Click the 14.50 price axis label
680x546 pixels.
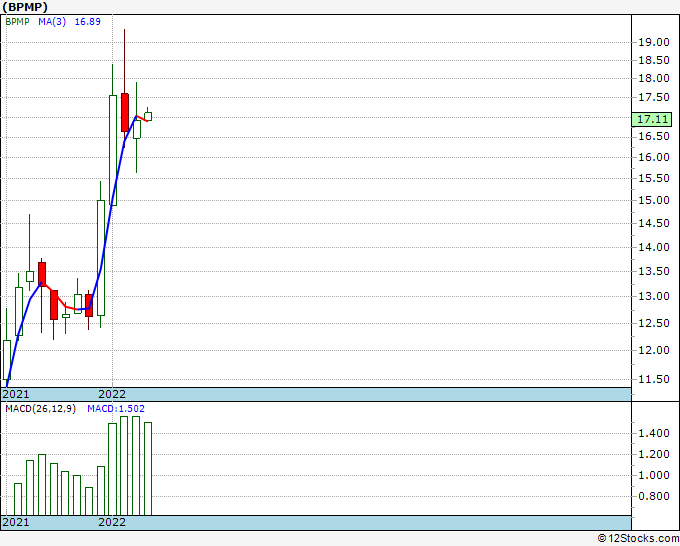pyautogui.click(x=654, y=223)
